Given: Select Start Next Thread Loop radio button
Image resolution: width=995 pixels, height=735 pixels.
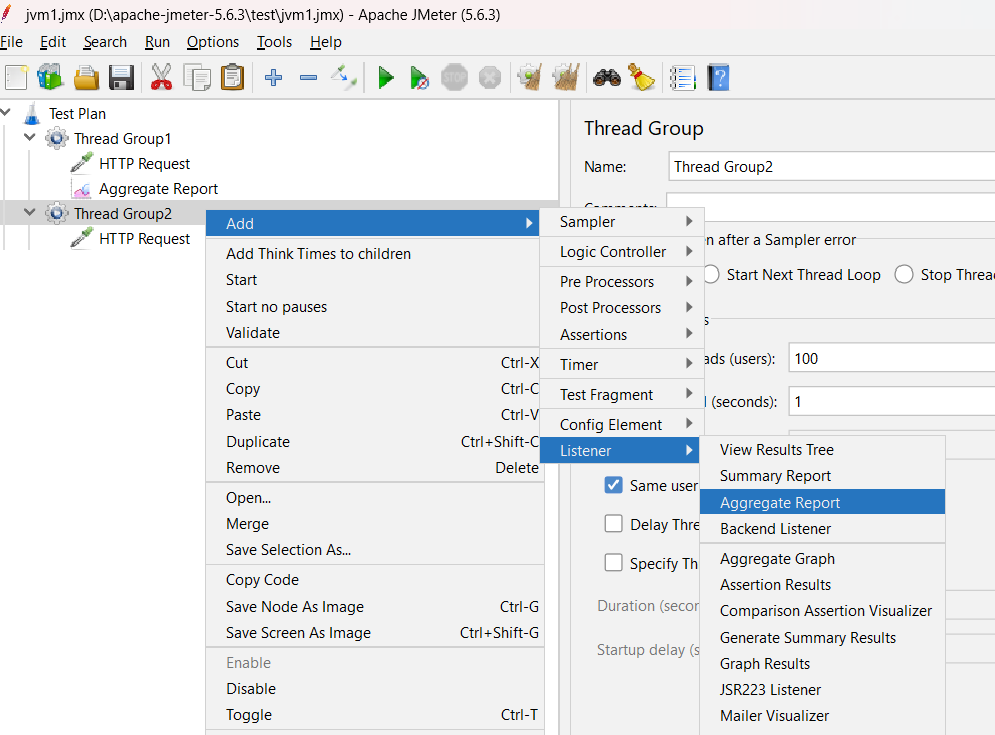Looking at the screenshot, I should pyautogui.click(x=711, y=275).
